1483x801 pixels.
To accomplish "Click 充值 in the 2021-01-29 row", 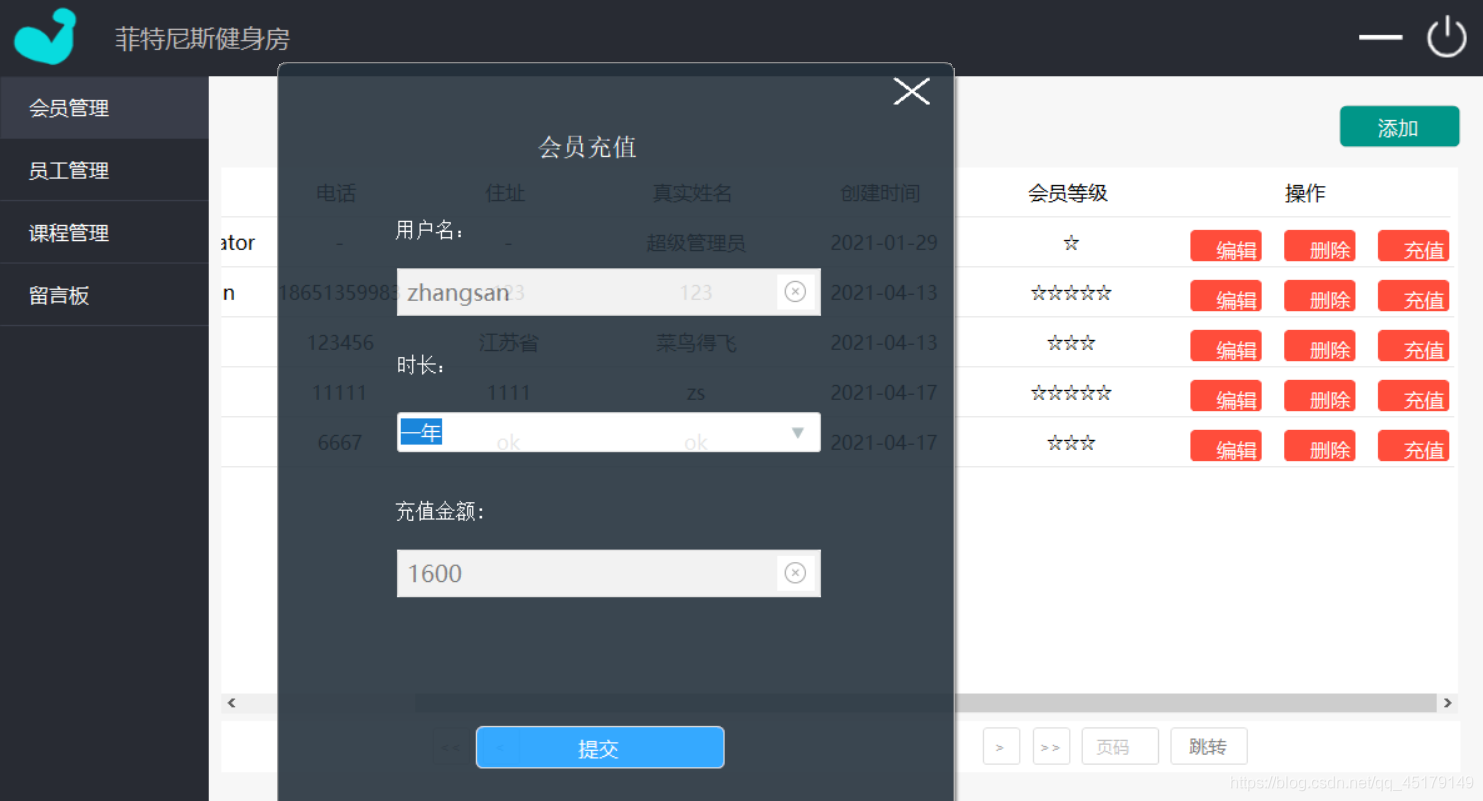I will (1414, 247).
